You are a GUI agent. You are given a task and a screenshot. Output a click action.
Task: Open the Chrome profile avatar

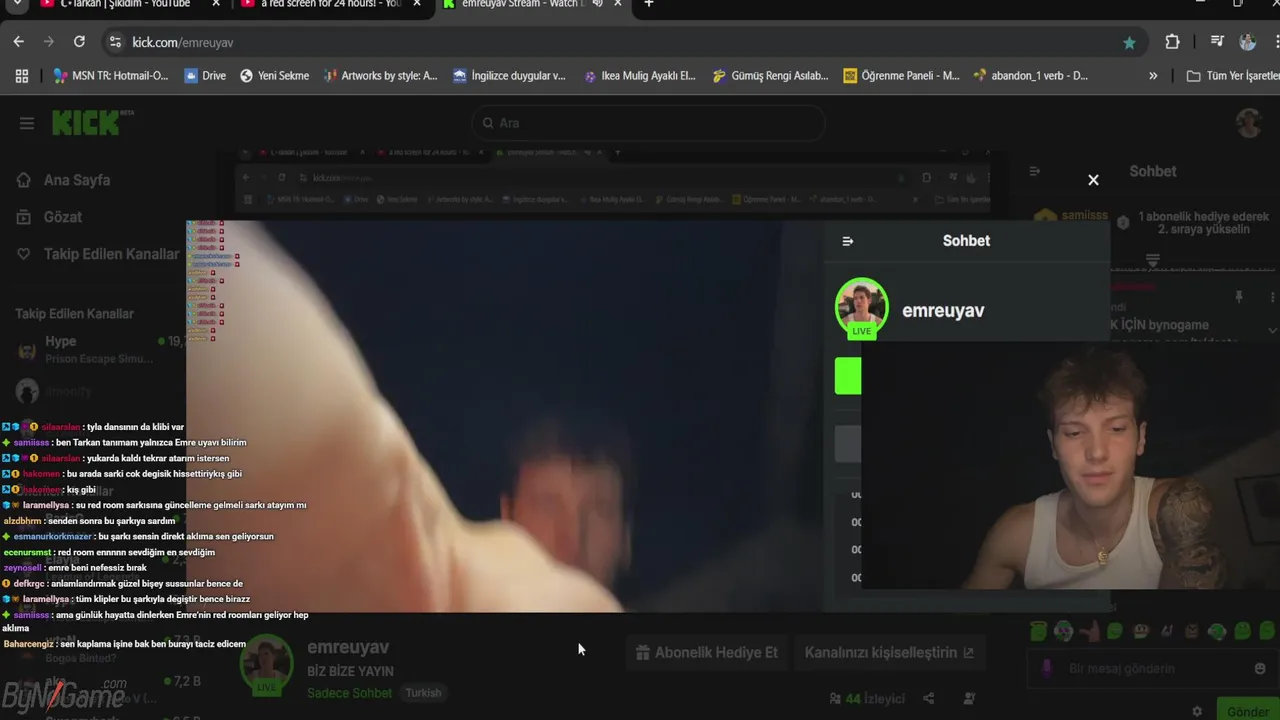click(x=1247, y=42)
